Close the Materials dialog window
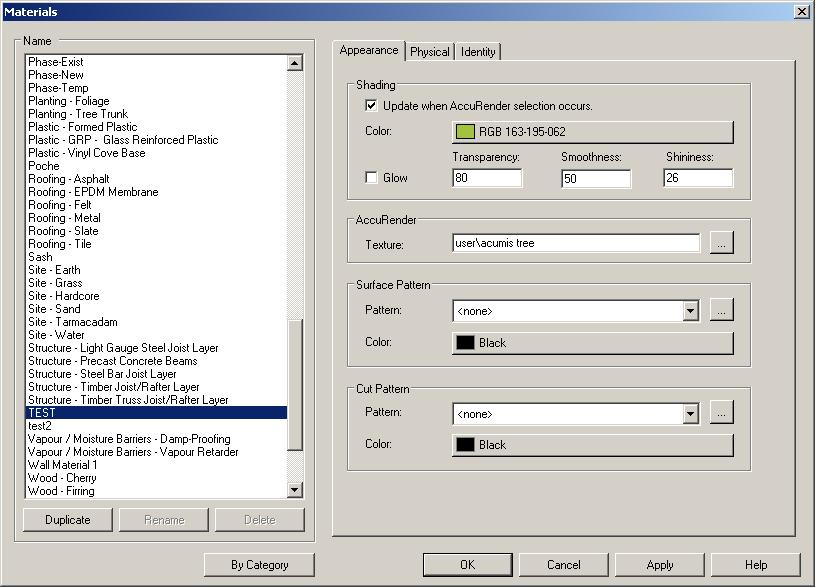The height and width of the screenshot is (587, 815). tap(801, 11)
